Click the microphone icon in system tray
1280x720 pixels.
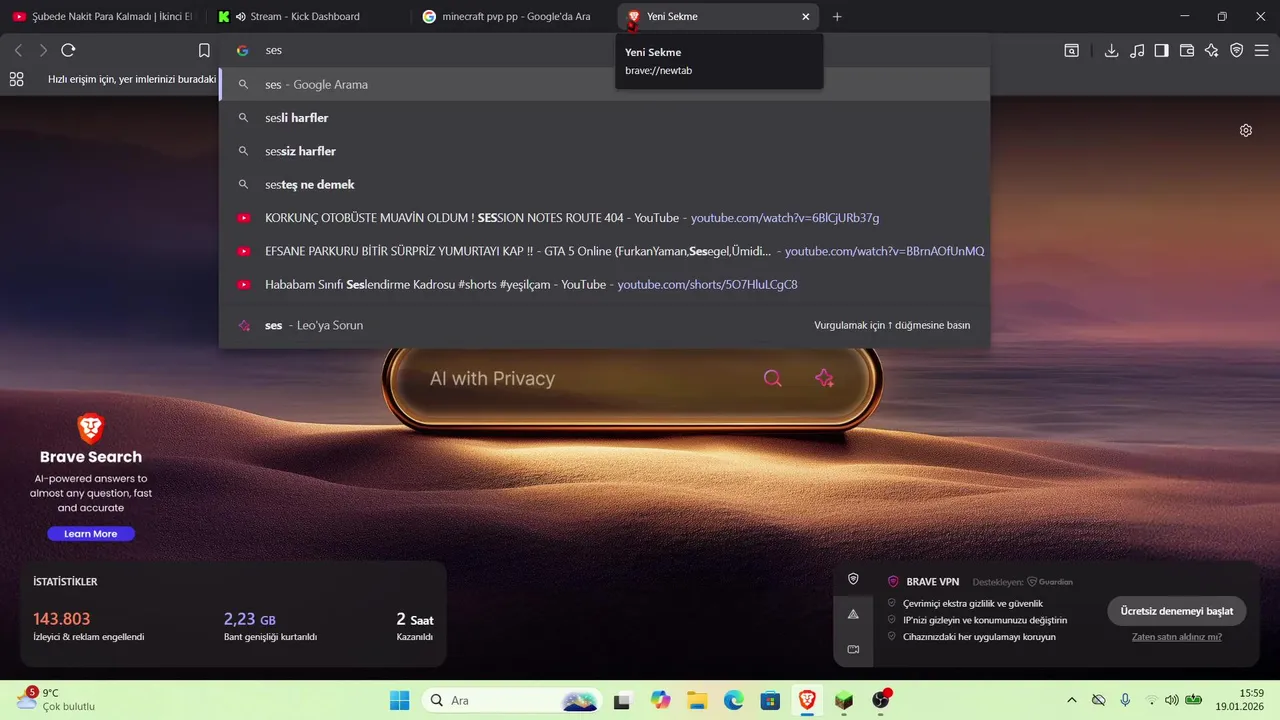(x=1125, y=700)
